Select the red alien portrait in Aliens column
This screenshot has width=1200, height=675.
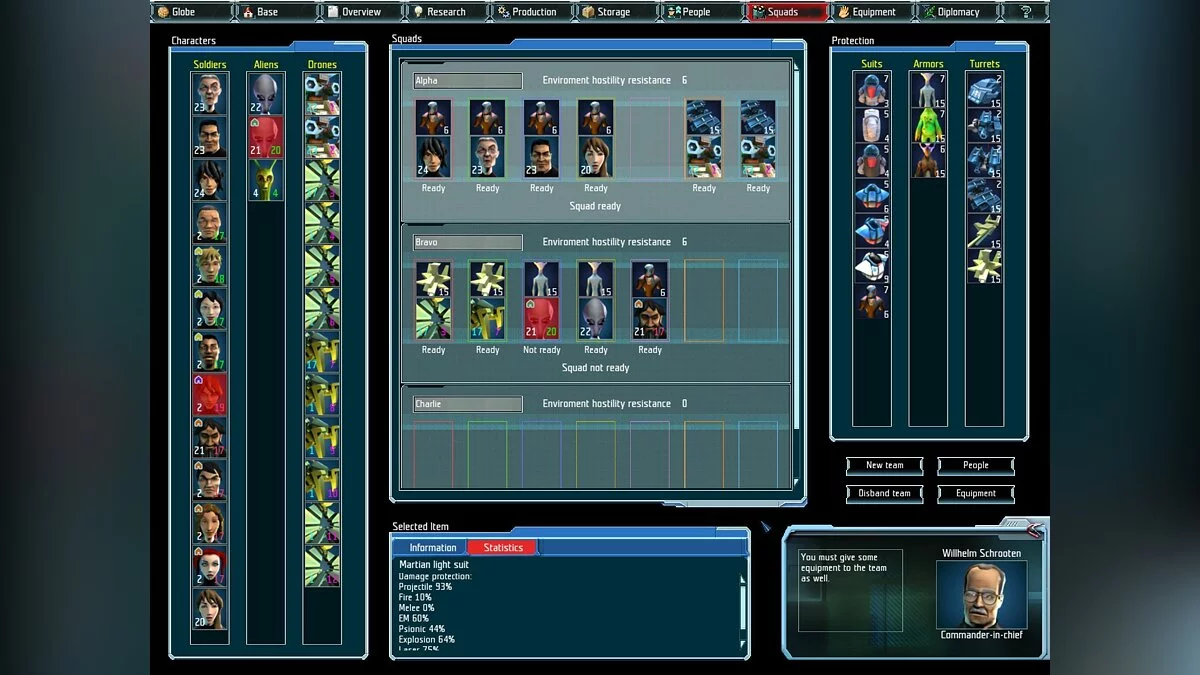[265, 137]
